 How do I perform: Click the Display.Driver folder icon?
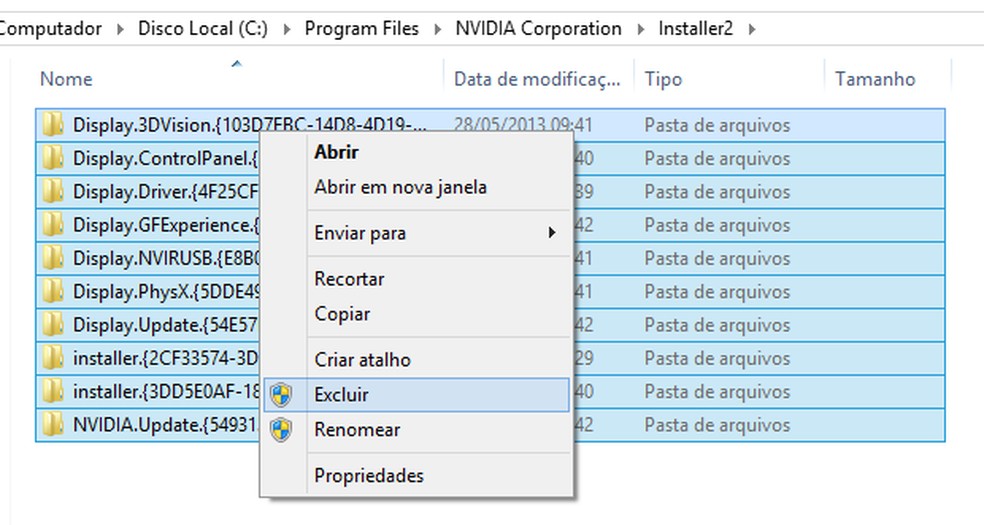tap(54, 191)
